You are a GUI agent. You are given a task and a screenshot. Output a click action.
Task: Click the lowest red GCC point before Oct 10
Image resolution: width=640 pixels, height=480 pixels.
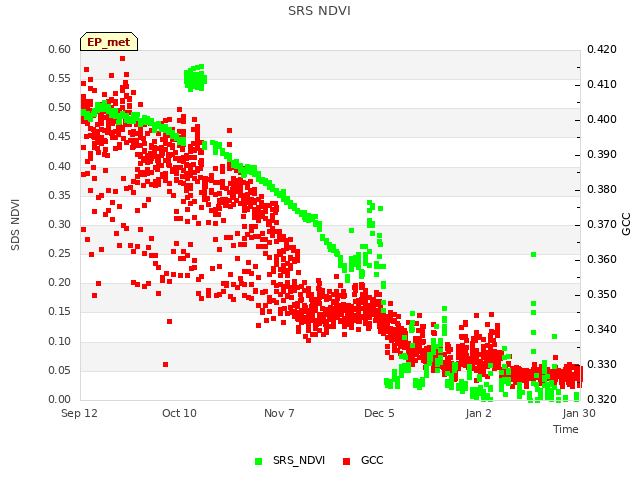click(166, 364)
